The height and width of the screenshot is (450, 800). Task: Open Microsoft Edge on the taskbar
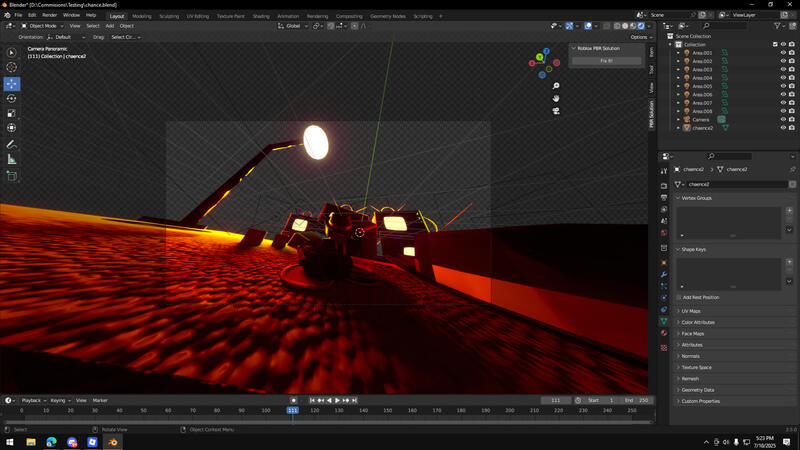point(52,442)
